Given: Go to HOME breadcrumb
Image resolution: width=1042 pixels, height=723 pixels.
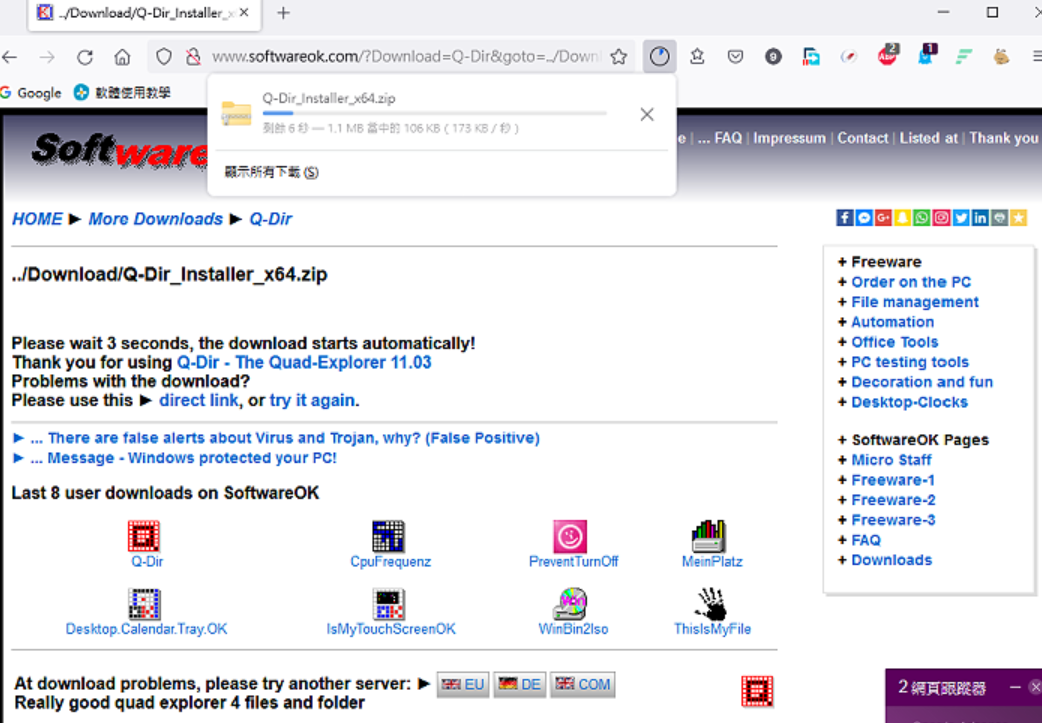Looking at the screenshot, I should click(x=37, y=219).
